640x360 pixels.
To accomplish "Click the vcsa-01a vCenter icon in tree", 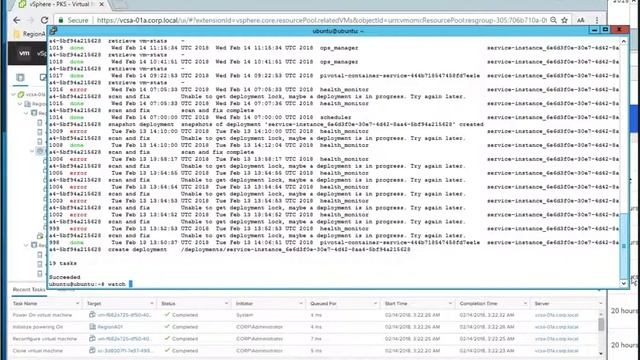I will [x=21, y=94].
